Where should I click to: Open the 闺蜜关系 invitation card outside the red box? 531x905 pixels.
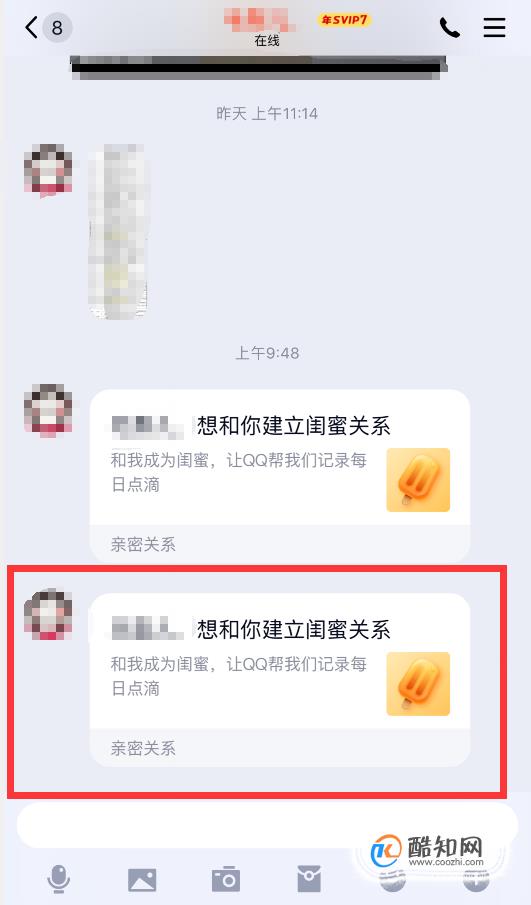[280, 476]
